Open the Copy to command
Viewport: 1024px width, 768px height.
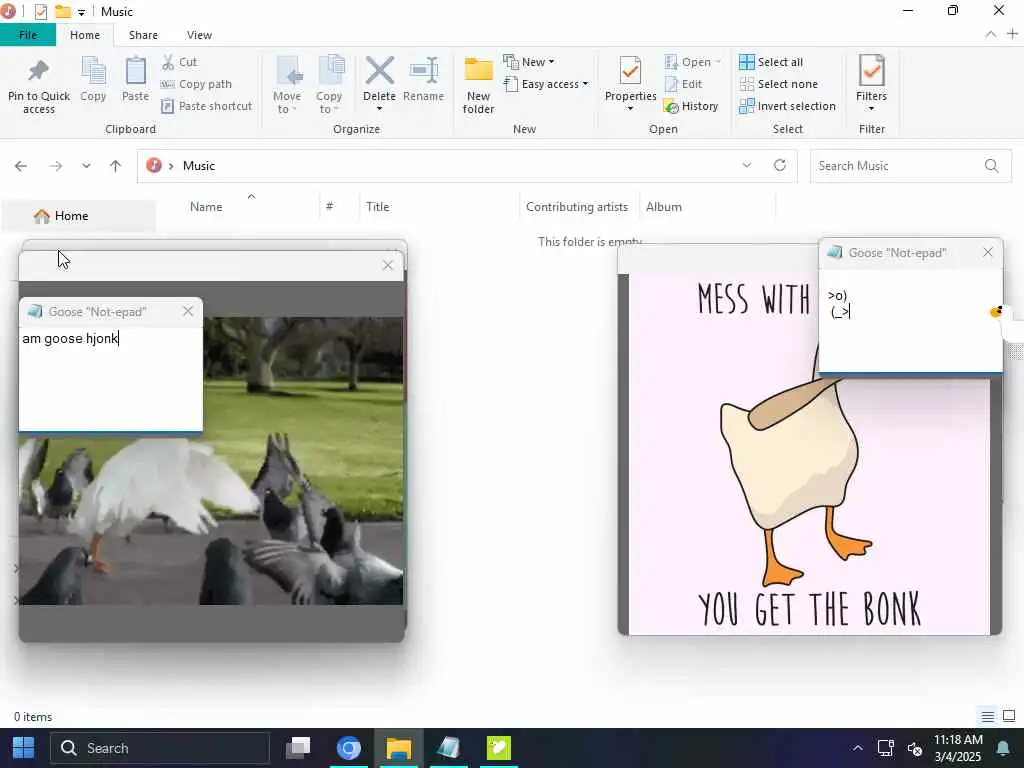pos(328,85)
